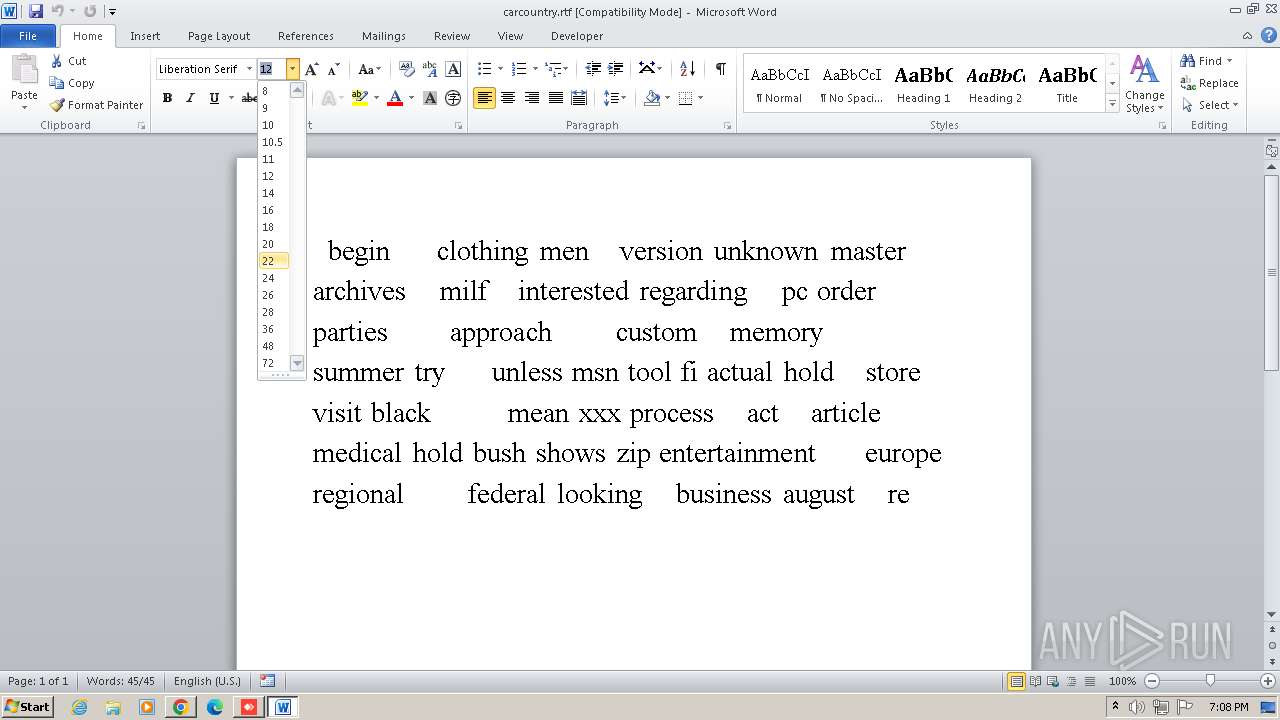Screen dimensions: 1280x720
Task: Open the File tab
Action: coord(28,36)
